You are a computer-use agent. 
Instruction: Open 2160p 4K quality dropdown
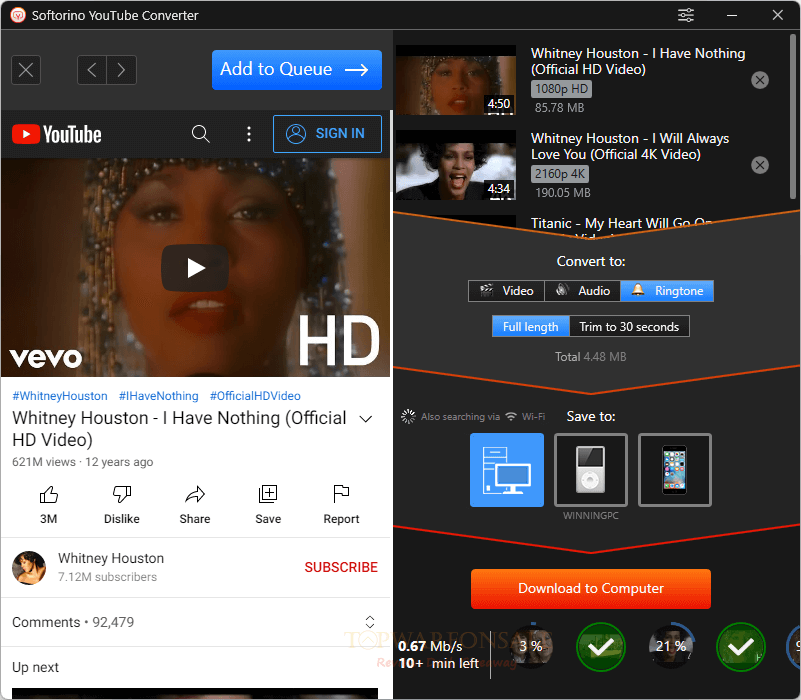(560, 174)
